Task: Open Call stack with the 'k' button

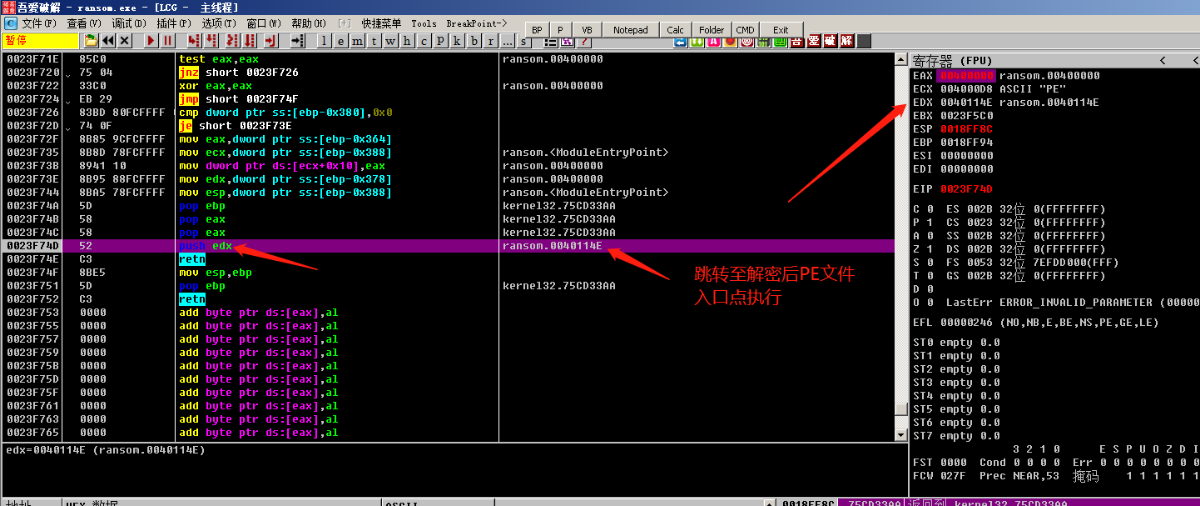Action: point(456,41)
